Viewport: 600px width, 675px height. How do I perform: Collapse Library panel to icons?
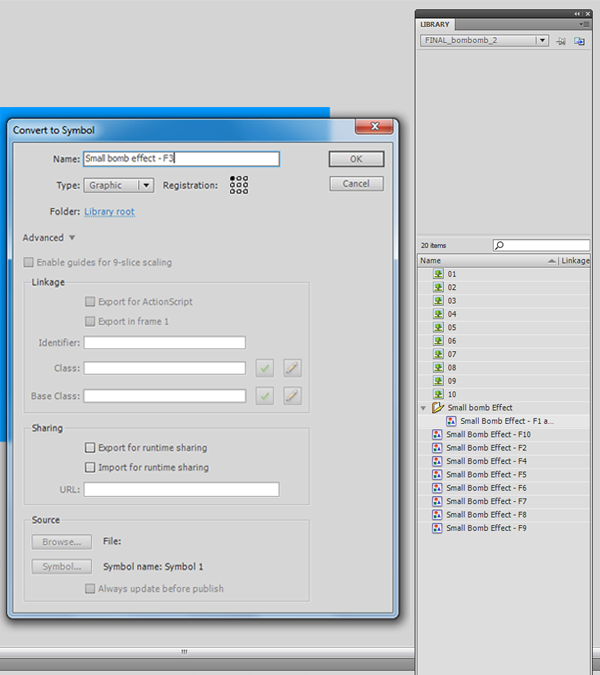pyautogui.click(x=577, y=14)
